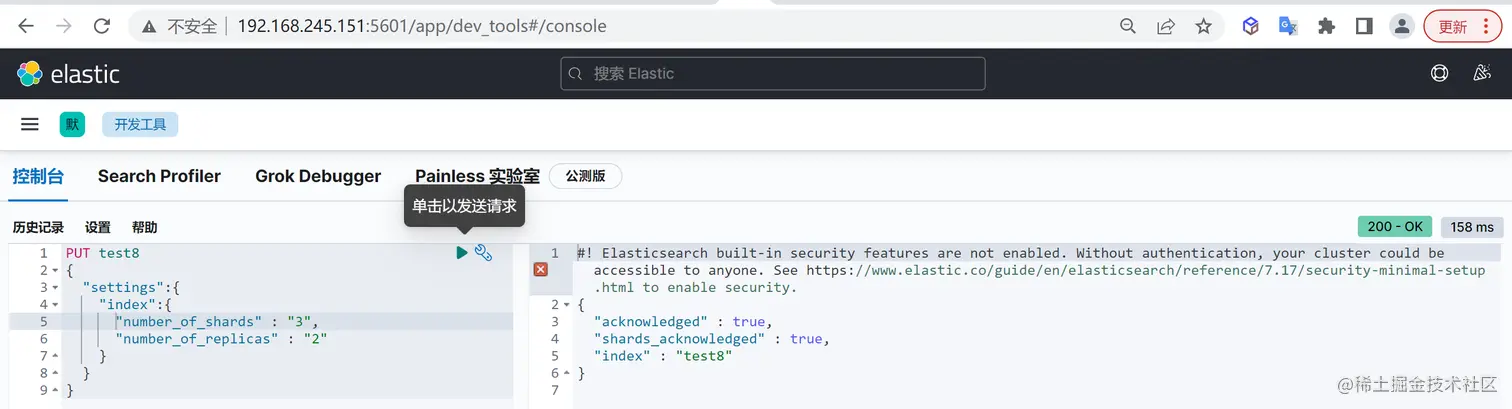1512x409 pixels.
Task: Open the 设置 settings menu
Action: (x=98, y=227)
